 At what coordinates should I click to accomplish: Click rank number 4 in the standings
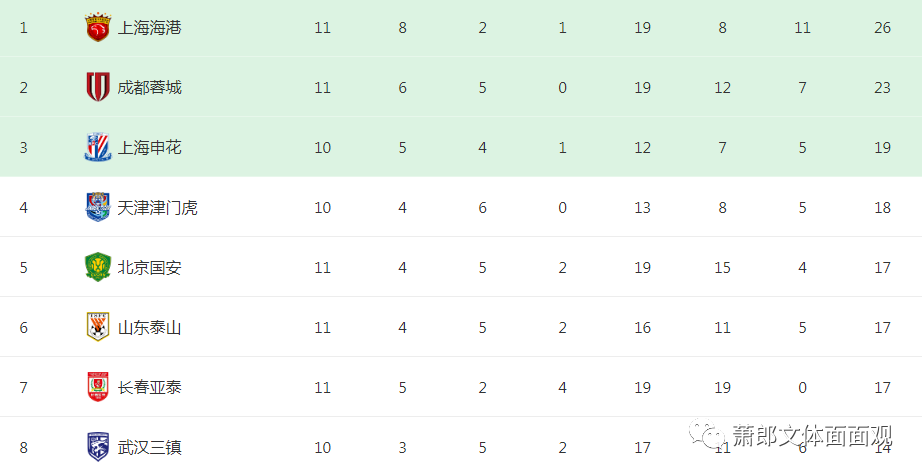click(x=24, y=207)
